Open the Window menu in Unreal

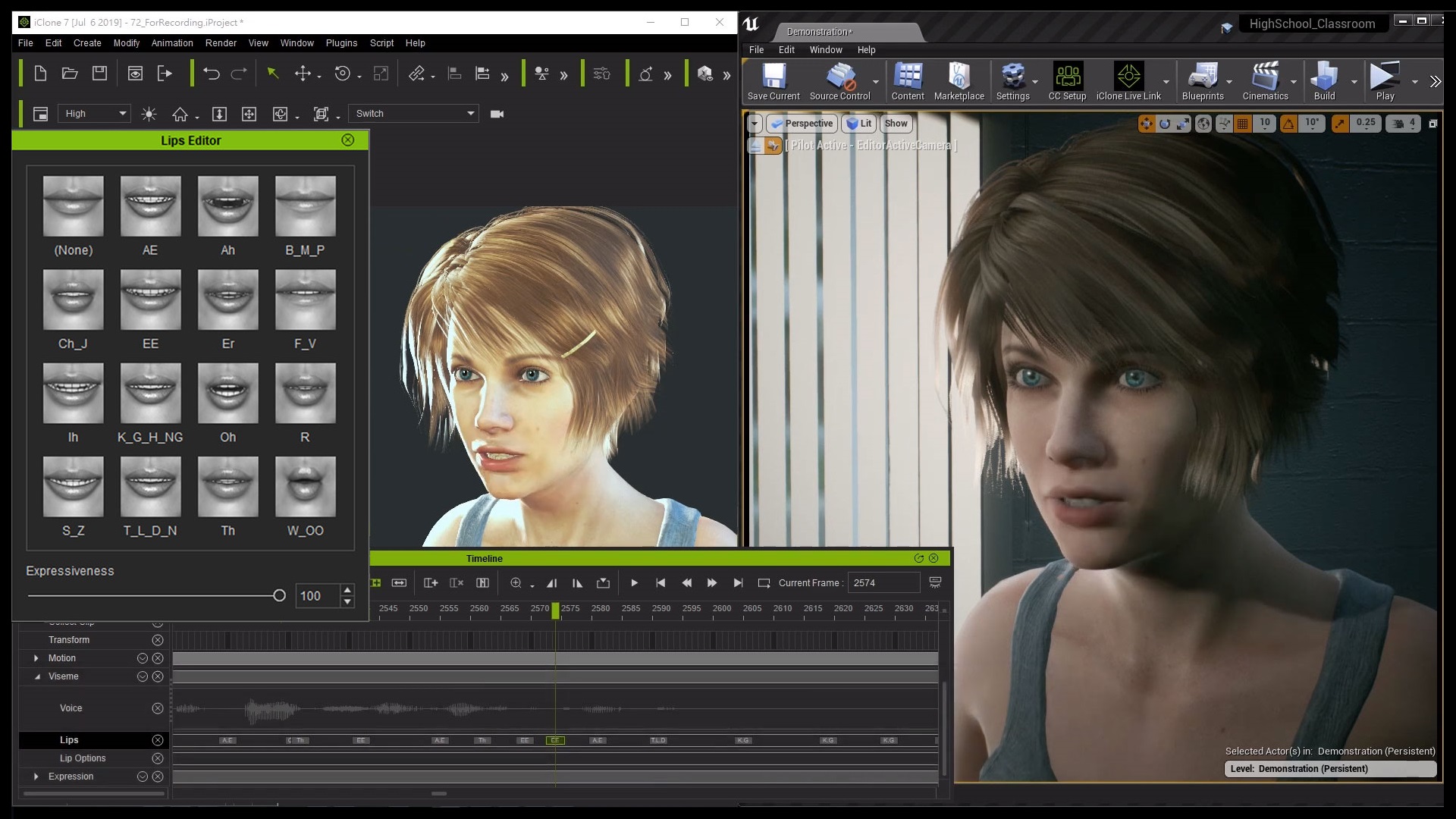point(826,50)
